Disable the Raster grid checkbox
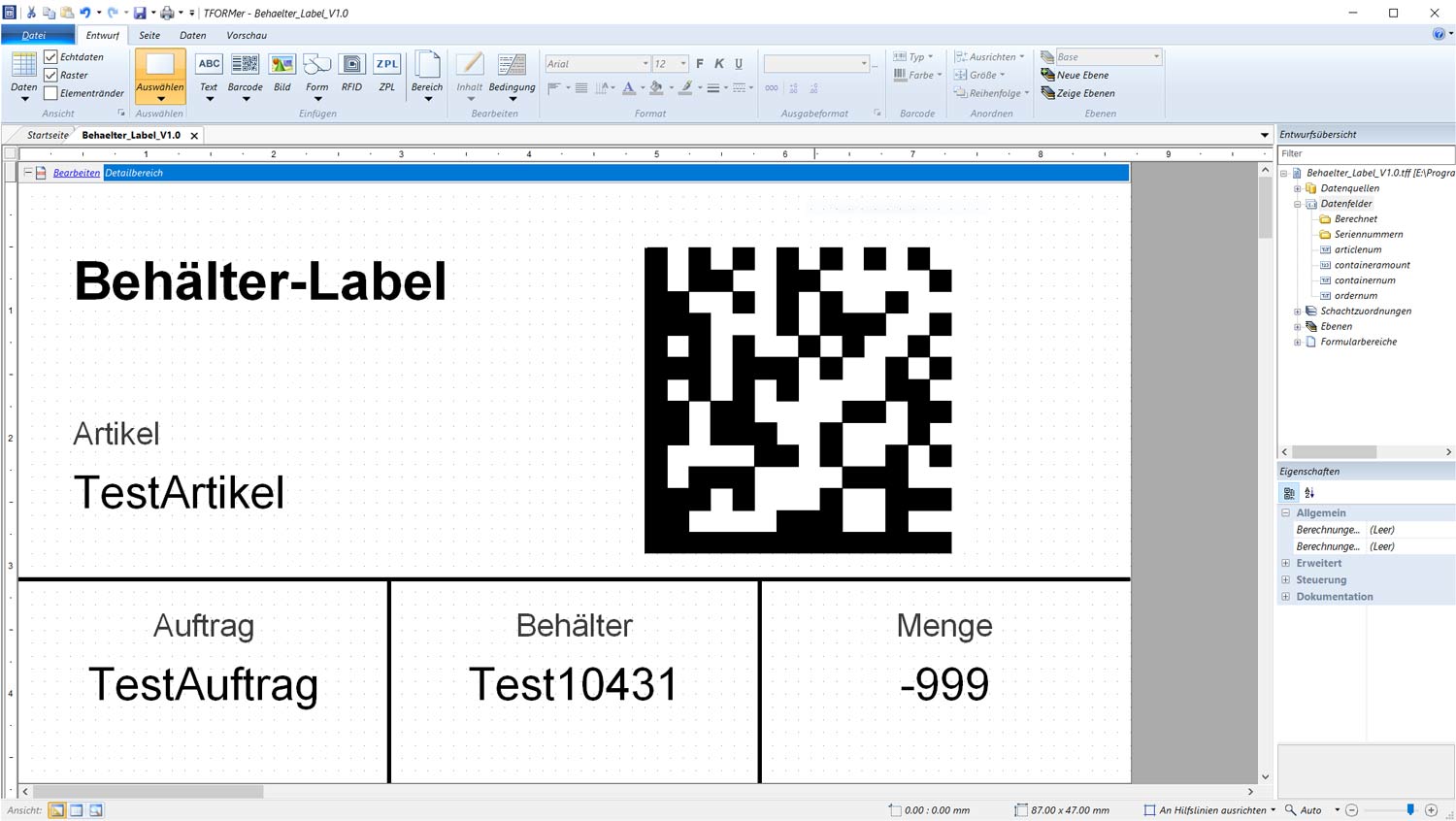 point(51,75)
